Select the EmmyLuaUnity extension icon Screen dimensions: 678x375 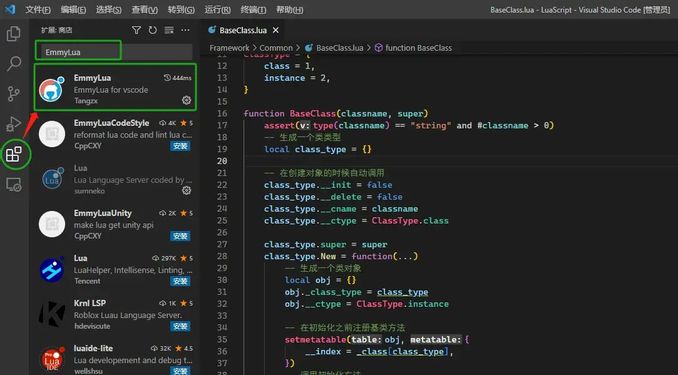click(52, 224)
